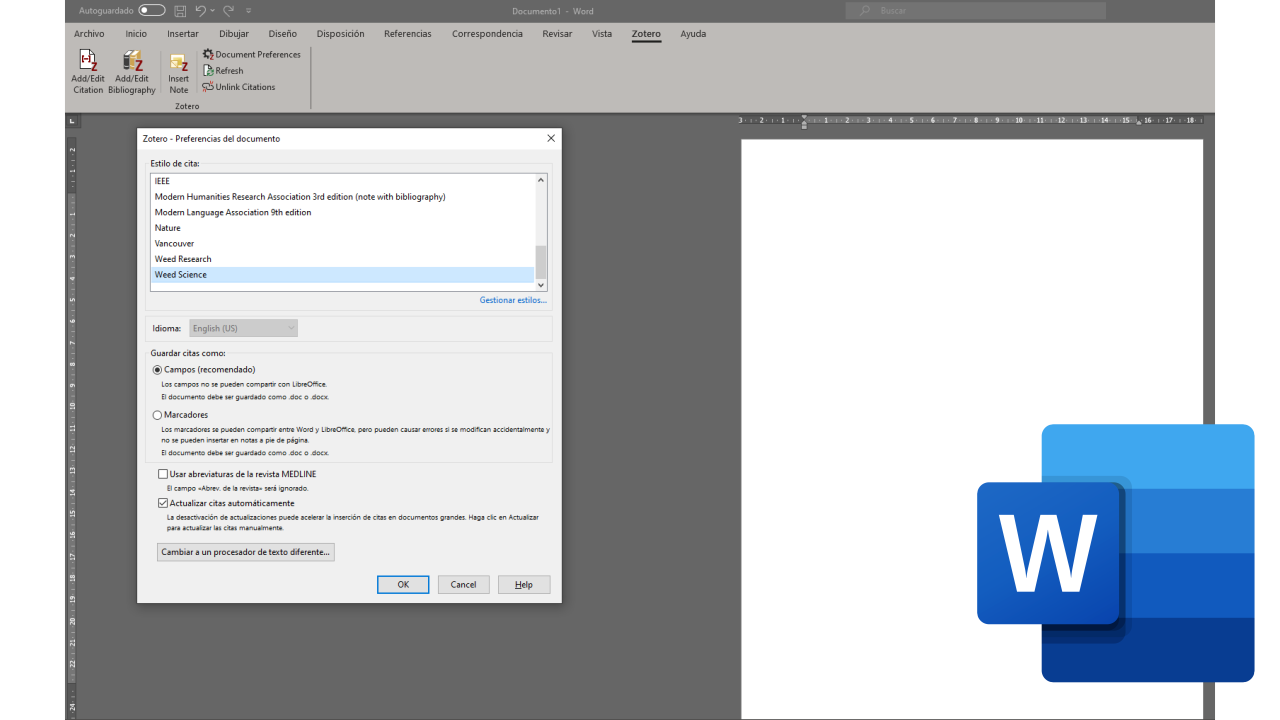
Task: Expand the Quick Access Toolbar customize arrow
Action: pyautogui.click(x=249, y=11)
